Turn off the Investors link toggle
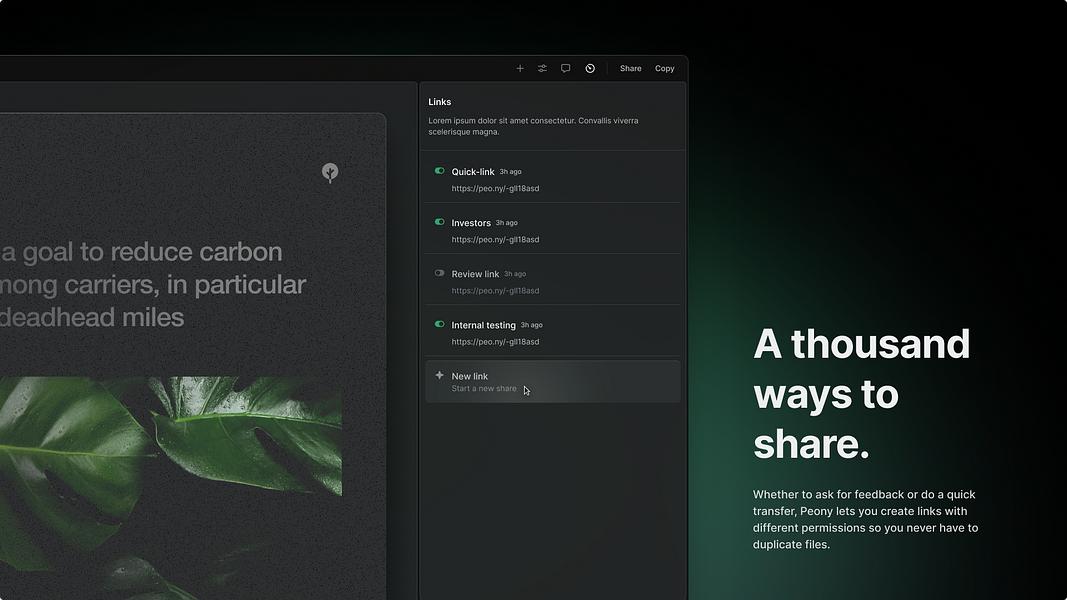Viewport: 1067px width, 600px height. point(440,222)
